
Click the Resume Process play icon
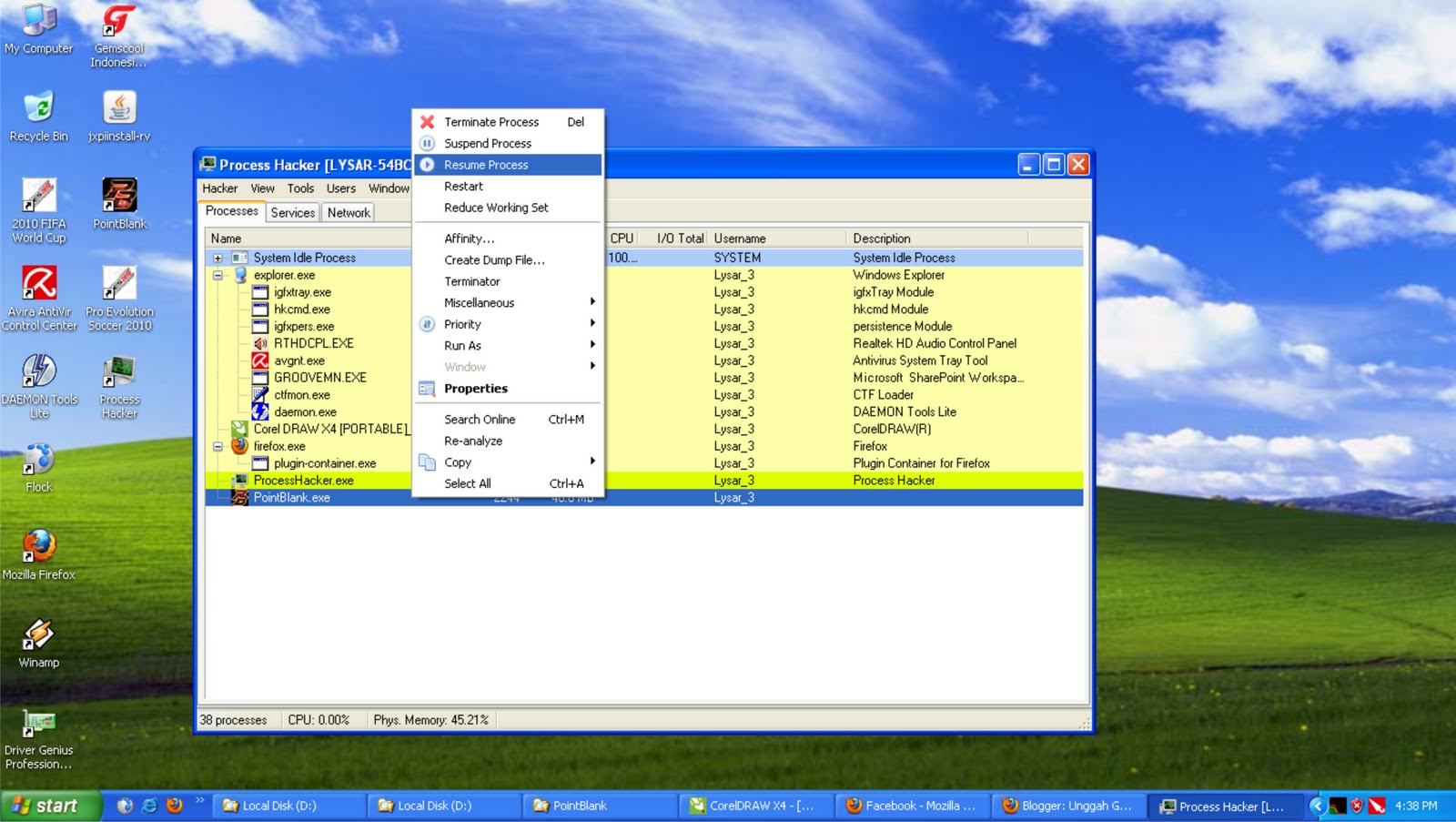(427, 165)
